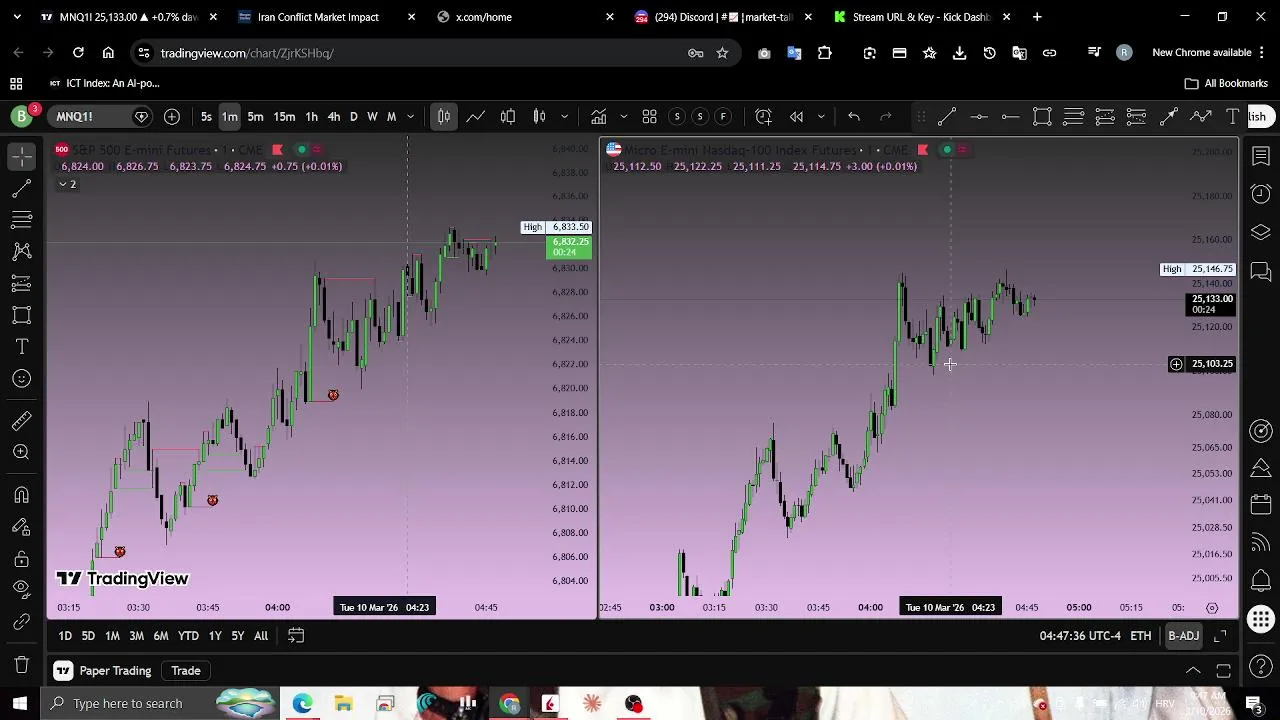The height and width of the screenshot is (720, 1280).
Task: Open the indicators menu icon
Action: (x=598, y=117)
